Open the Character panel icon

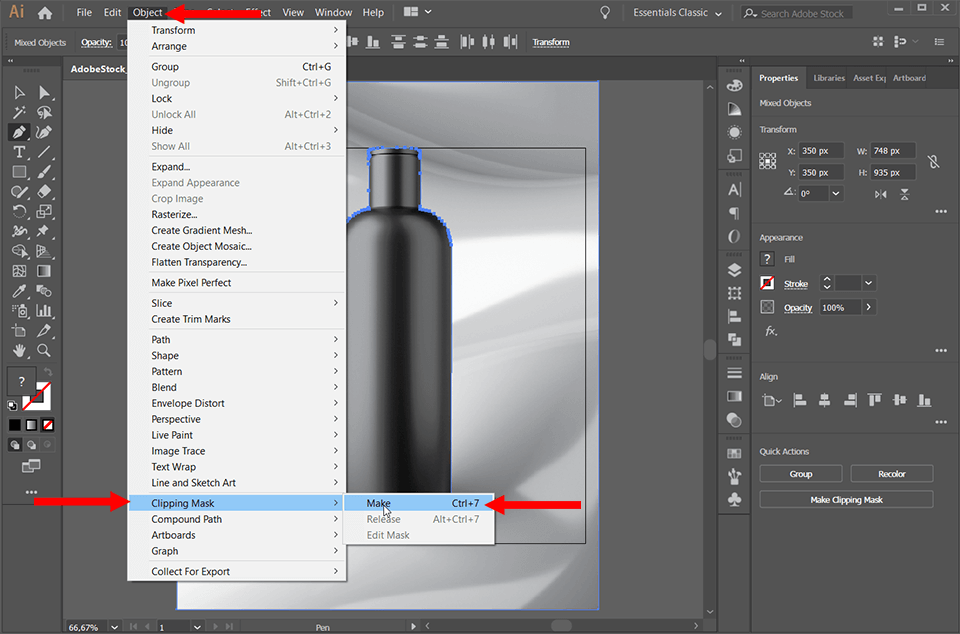point(734,190)
